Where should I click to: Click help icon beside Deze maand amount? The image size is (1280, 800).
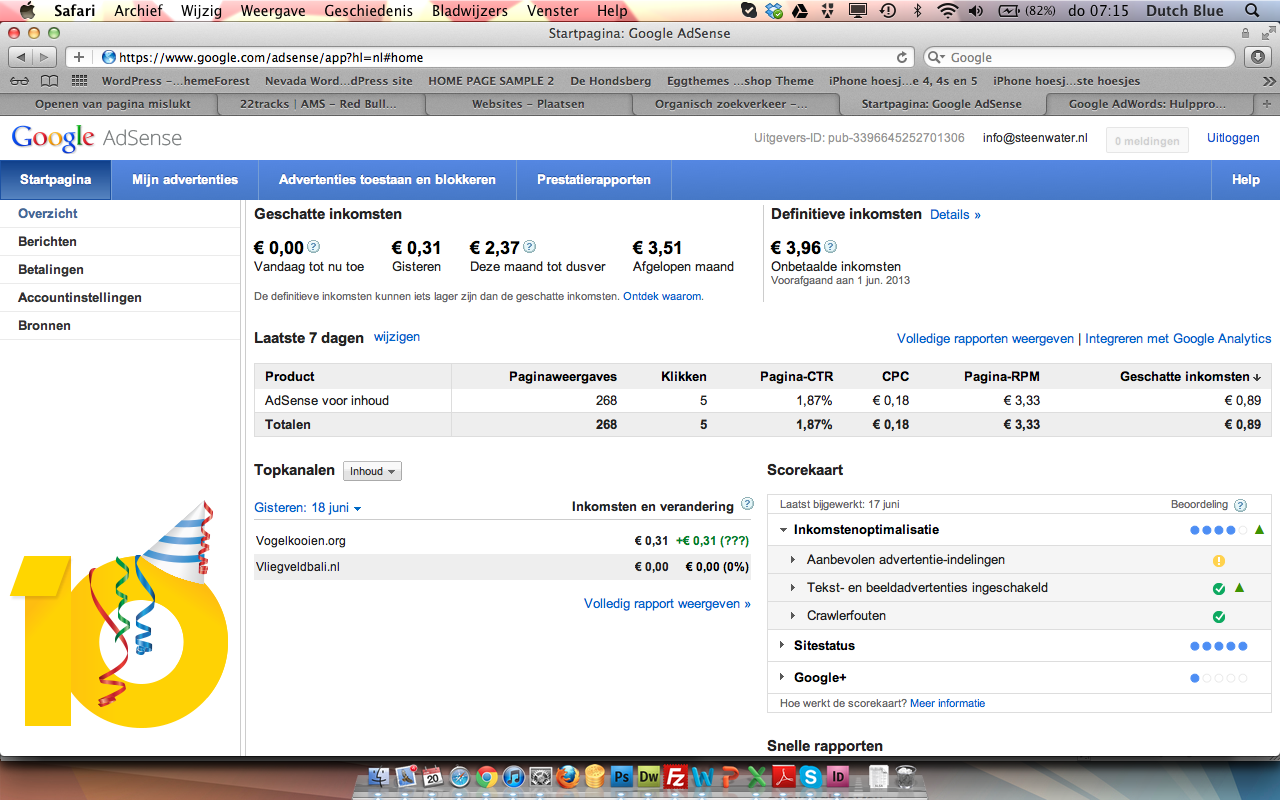[530, 247]
